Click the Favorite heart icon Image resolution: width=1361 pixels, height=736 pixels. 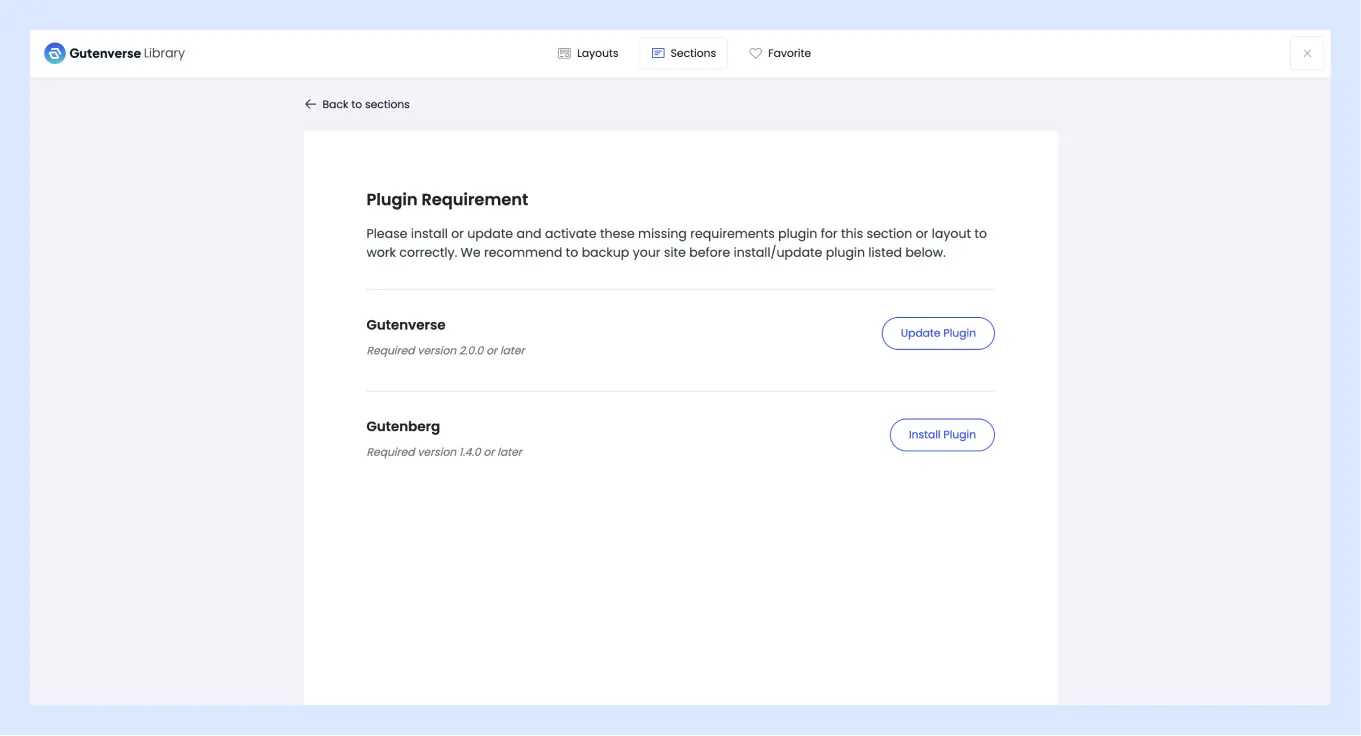pos(756,53)
